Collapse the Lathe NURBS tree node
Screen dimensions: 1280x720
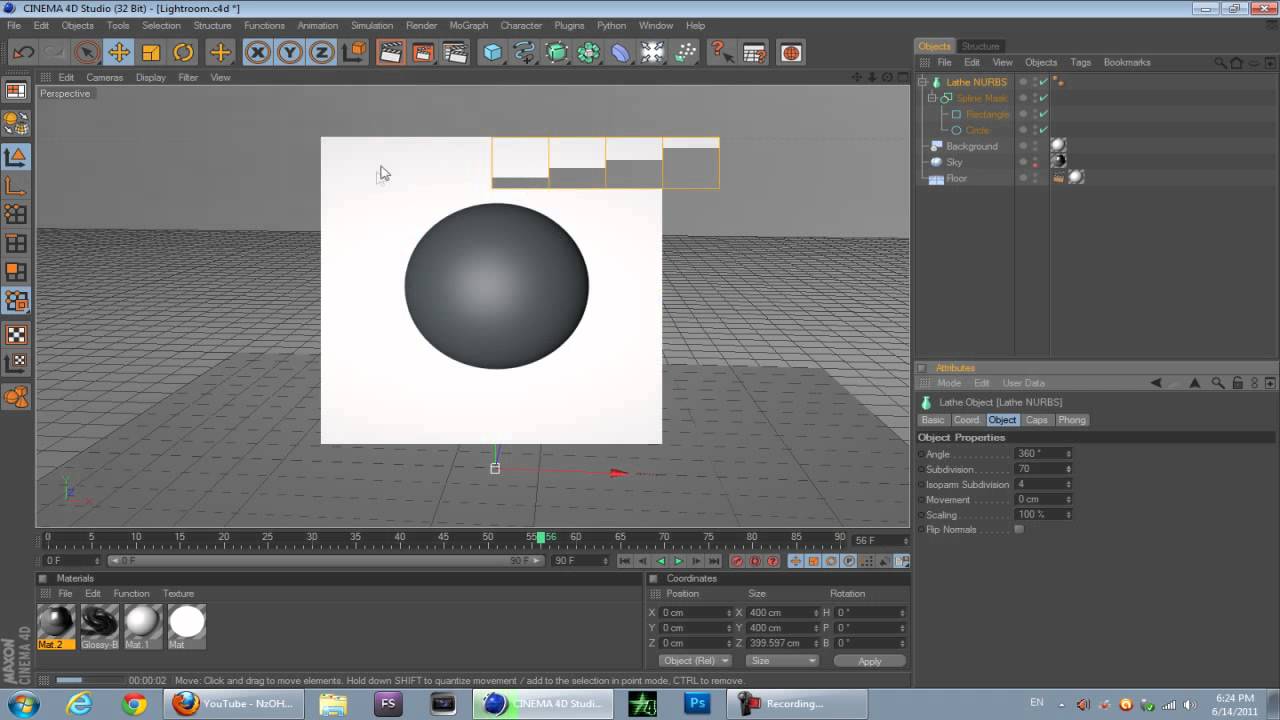coord(922,82)
